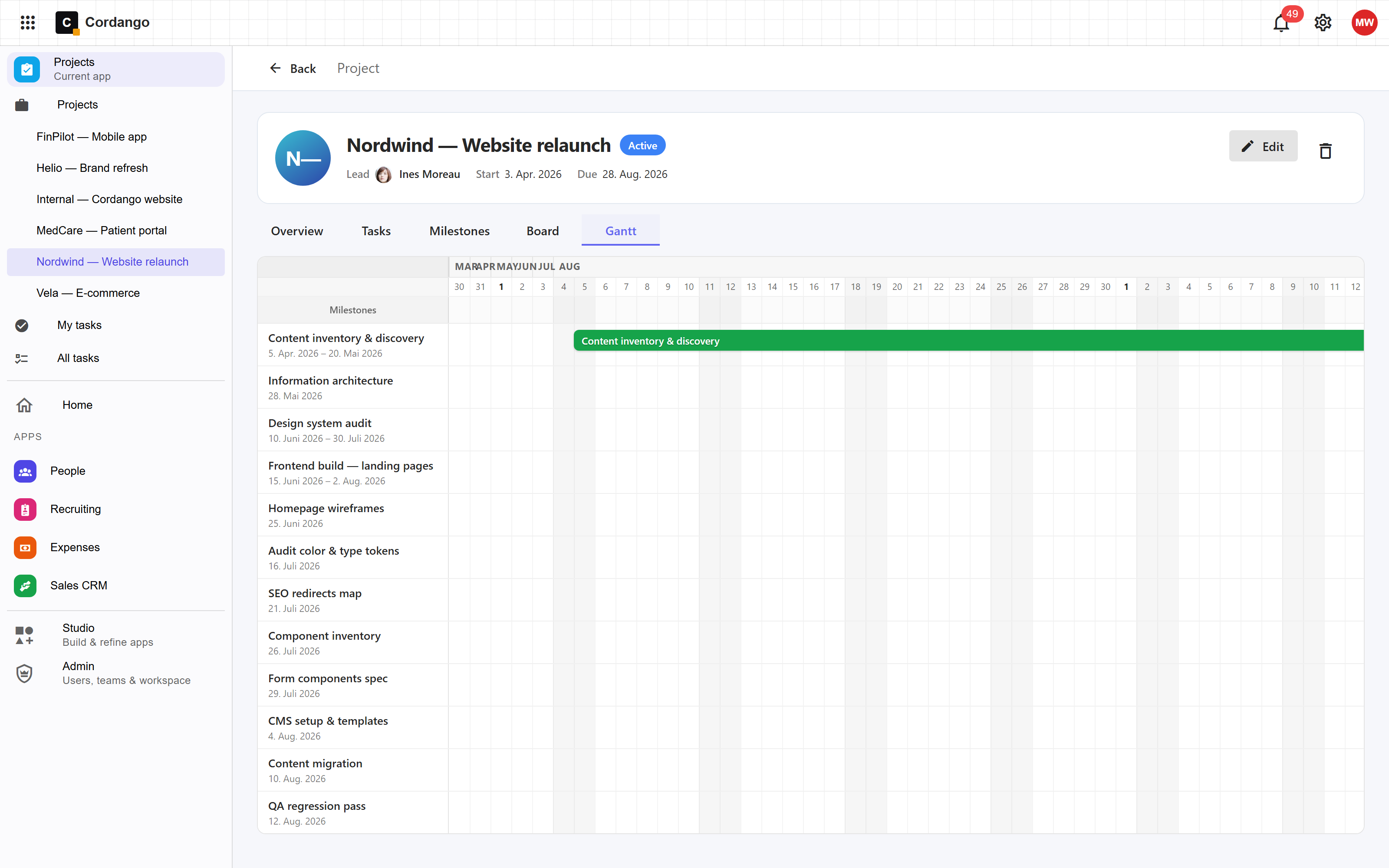This screenshot has height=868, width=1389.
Task: Select the Content migration row
Action: point(353,770)
